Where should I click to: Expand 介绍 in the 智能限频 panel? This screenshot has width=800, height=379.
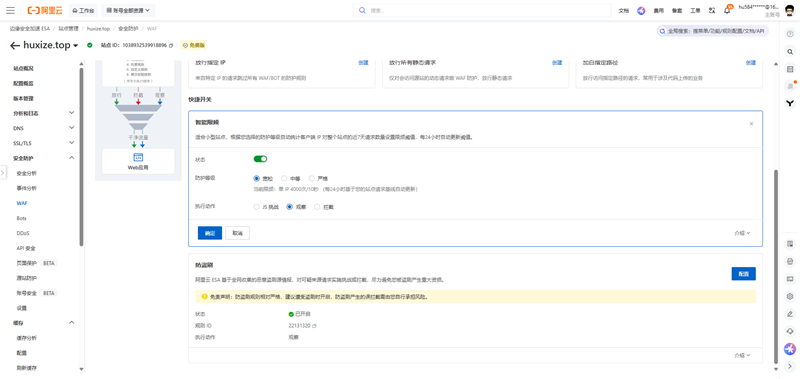pyautogui.click(x=742, y=233)
